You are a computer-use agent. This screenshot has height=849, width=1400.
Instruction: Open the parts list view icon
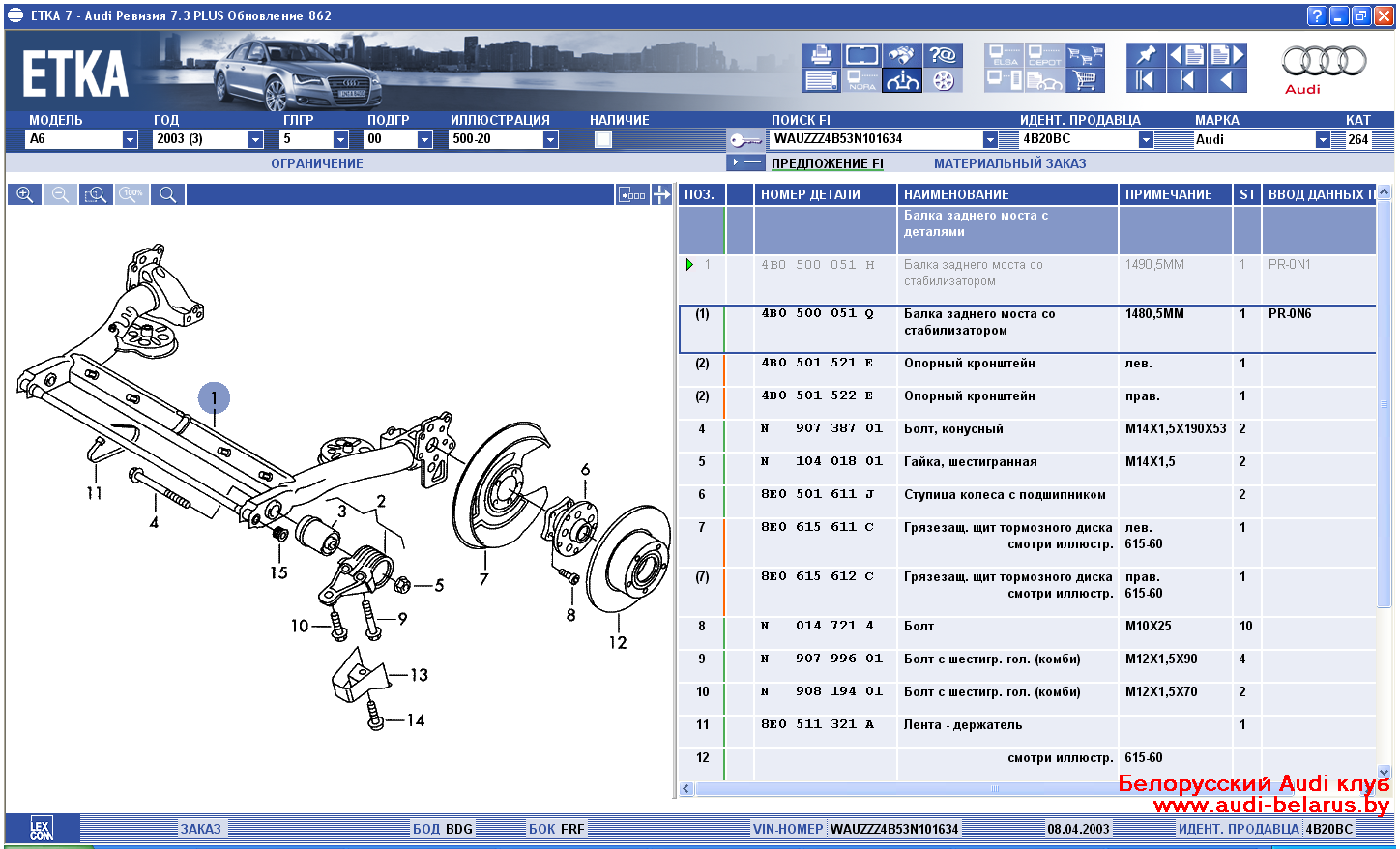click(821, 80)
